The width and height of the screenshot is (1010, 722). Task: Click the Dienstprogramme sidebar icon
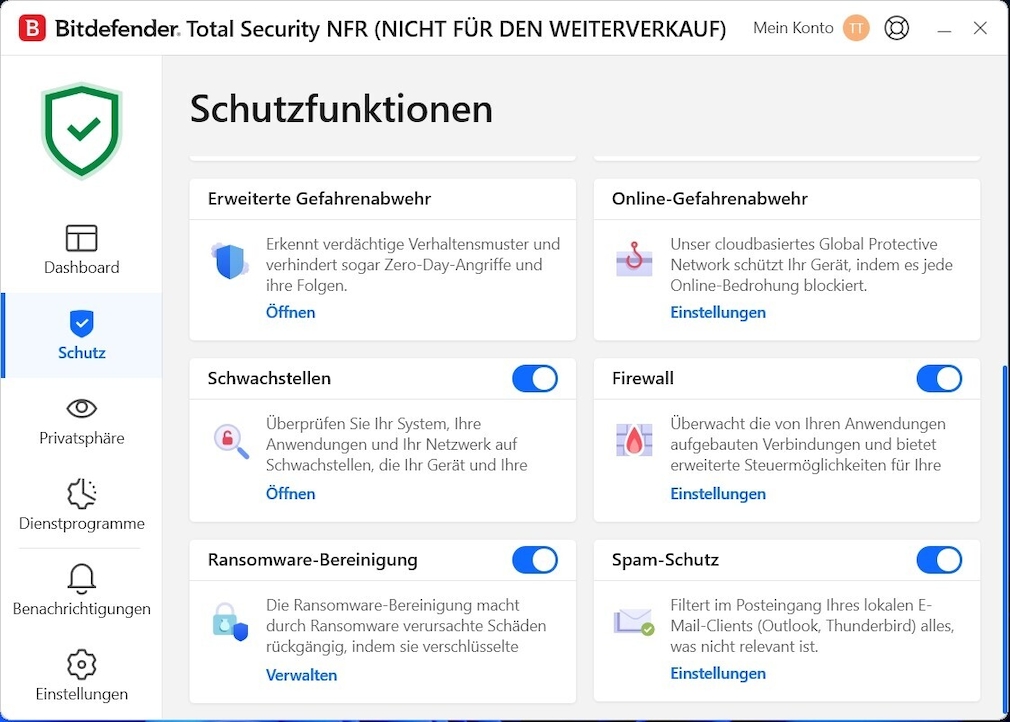(81, 494)
